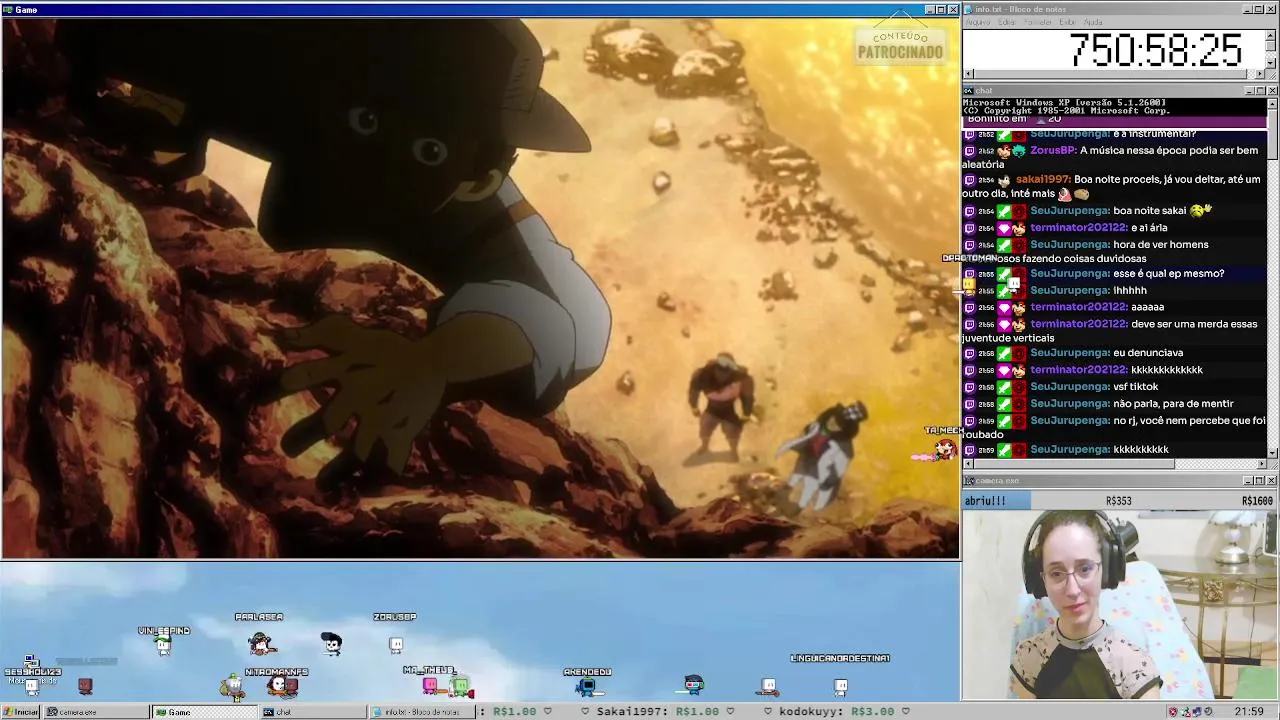Select the Game taskbar button
1280x720 pixels.
[204, 712]
